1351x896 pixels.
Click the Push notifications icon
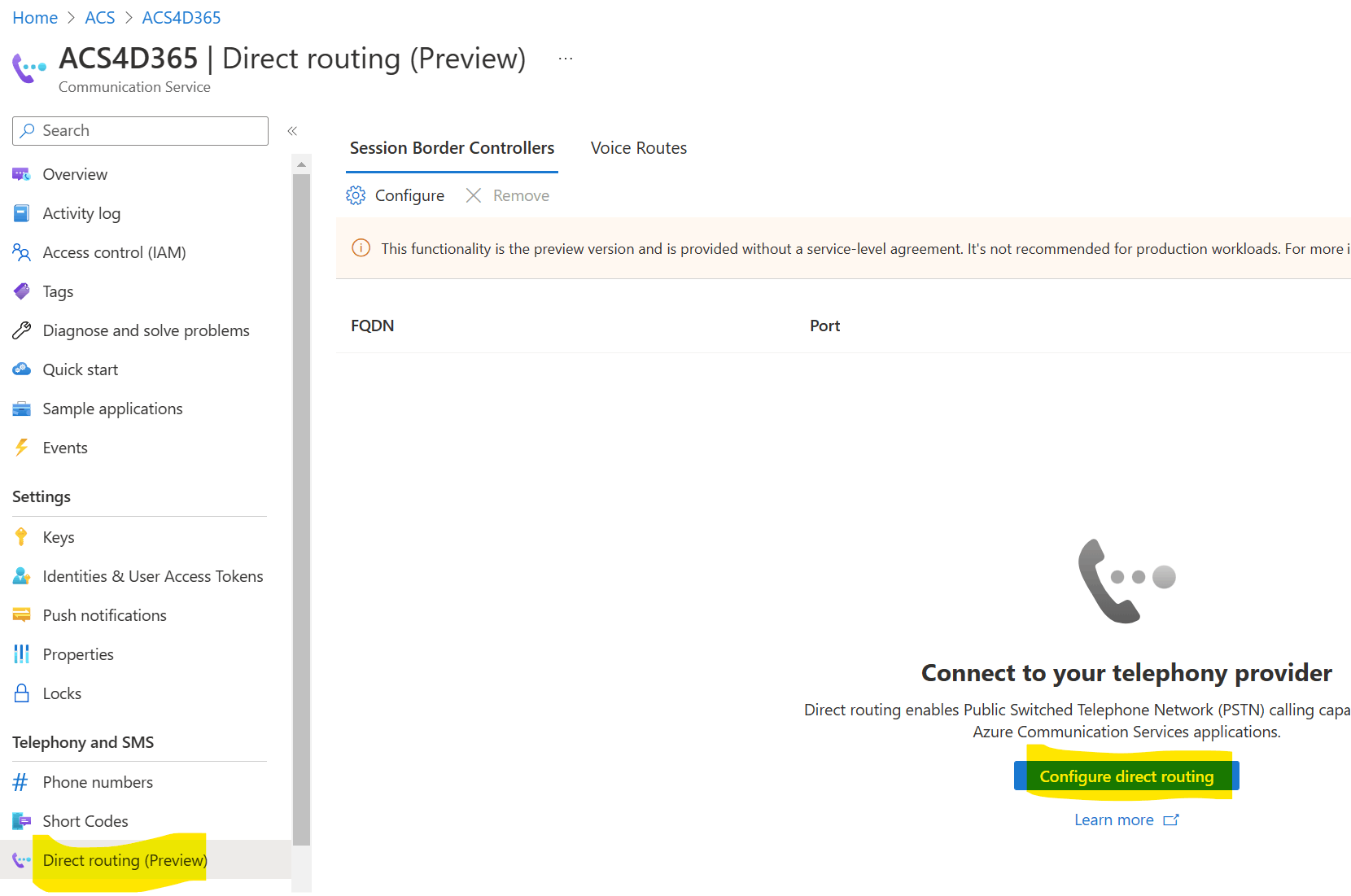coord(21,615)
